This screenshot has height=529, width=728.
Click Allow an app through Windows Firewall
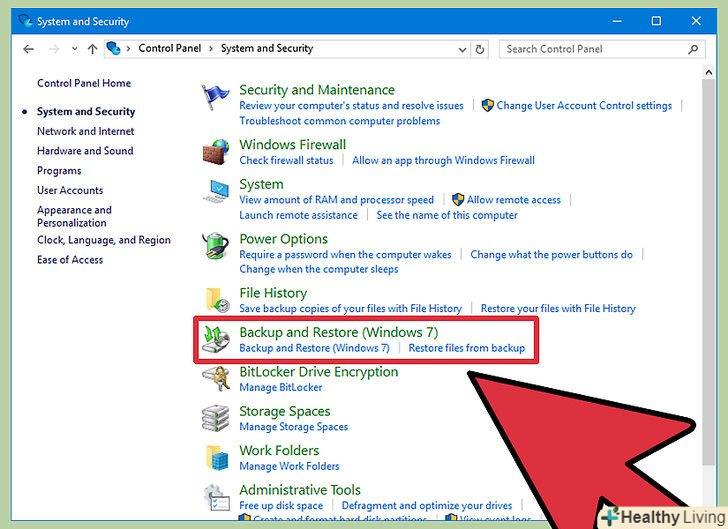pos(443,160)
